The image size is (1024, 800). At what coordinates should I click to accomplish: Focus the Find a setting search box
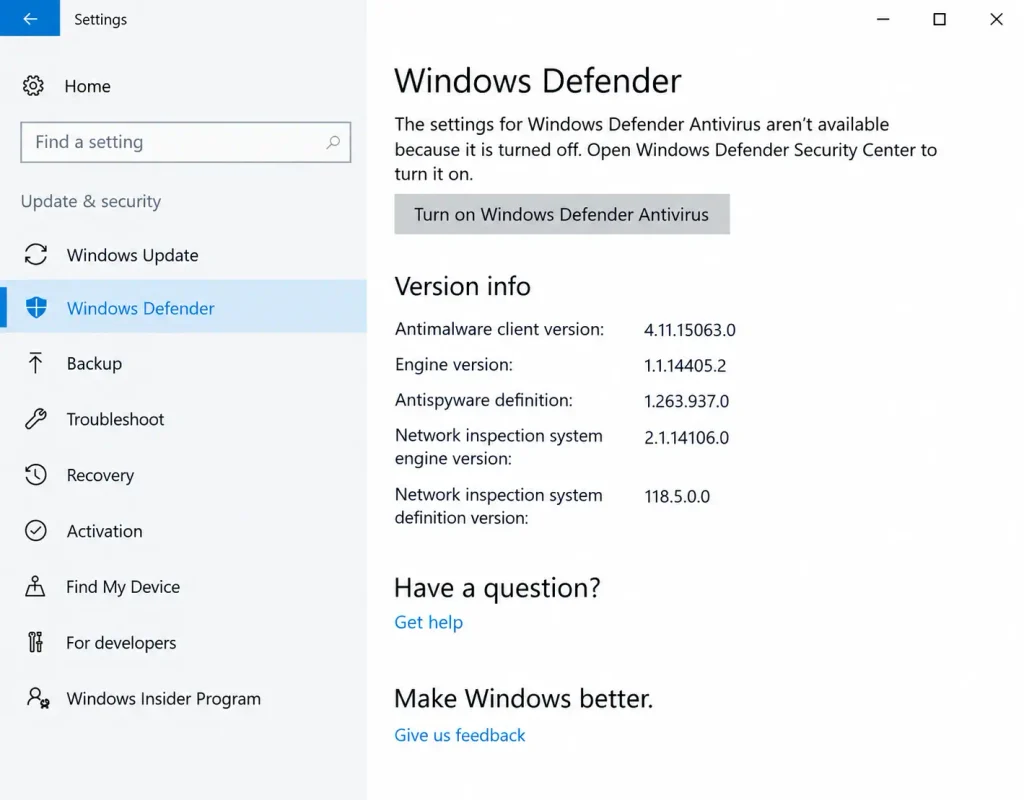pyautogui.click(x=185, y=142)
